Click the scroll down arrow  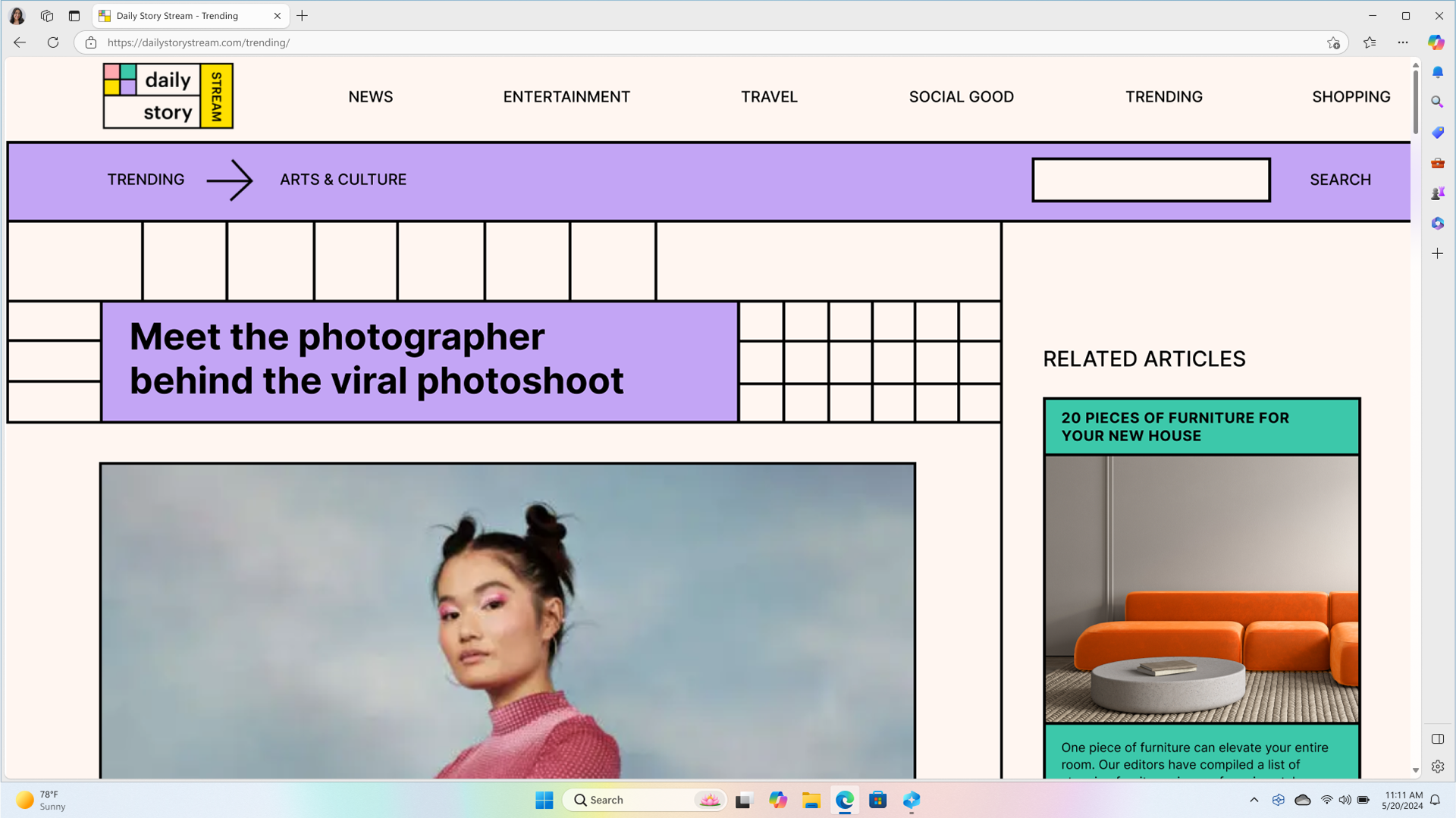1415,770
